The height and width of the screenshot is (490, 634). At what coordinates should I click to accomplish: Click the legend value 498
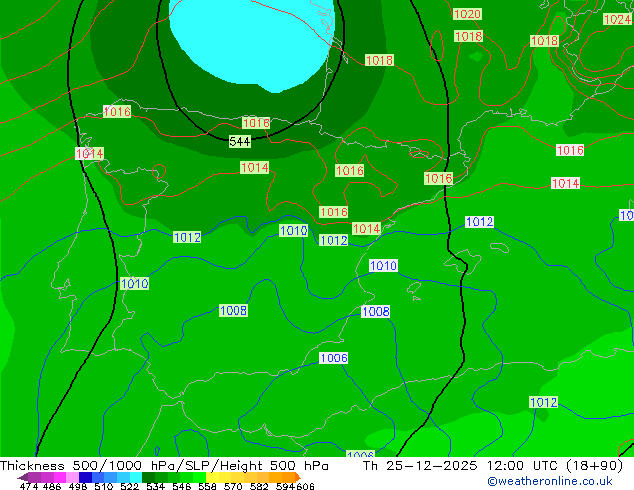coord(78,486)
